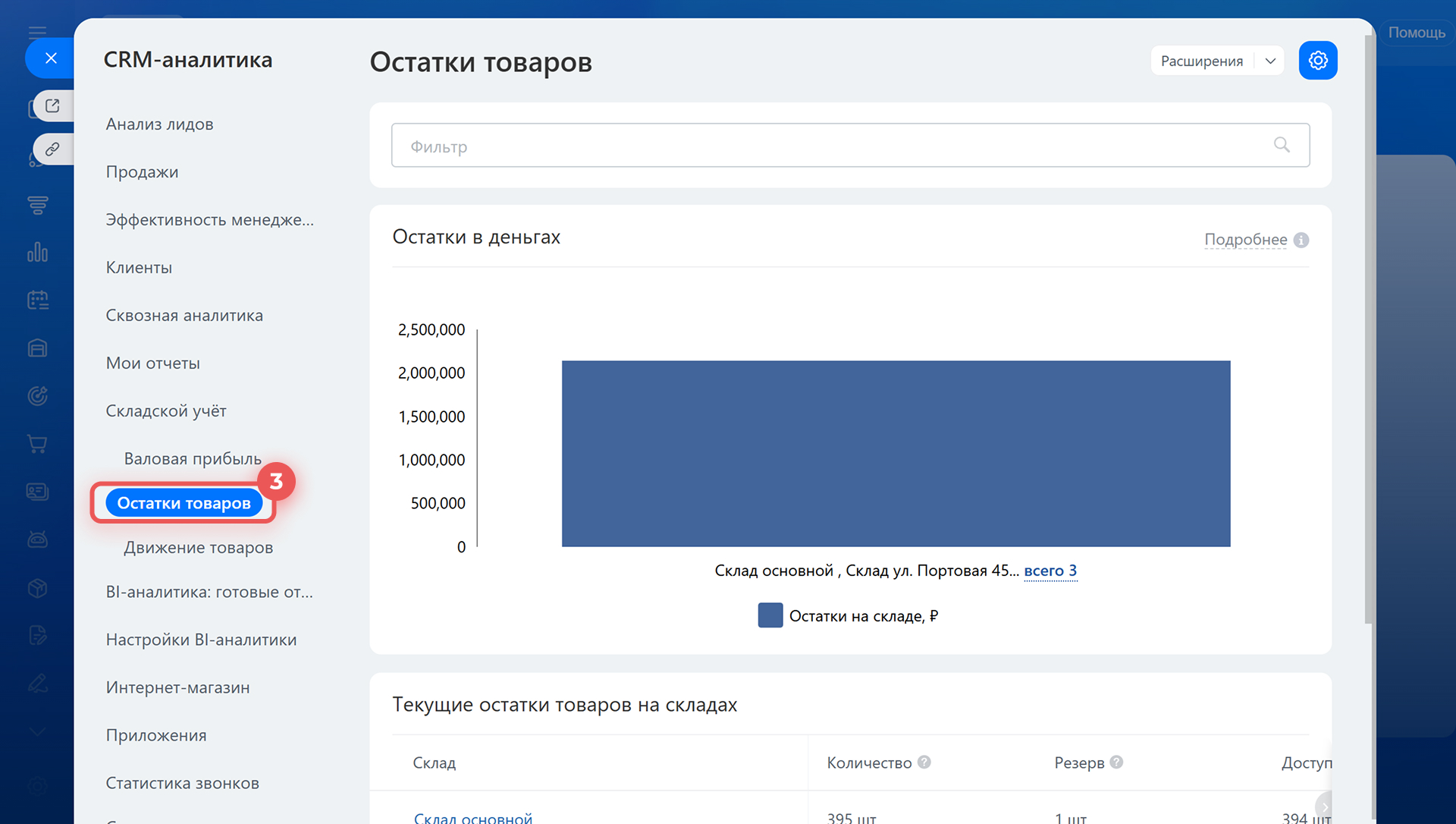Close the CRM analytics slider panel

tap(51, 58)
